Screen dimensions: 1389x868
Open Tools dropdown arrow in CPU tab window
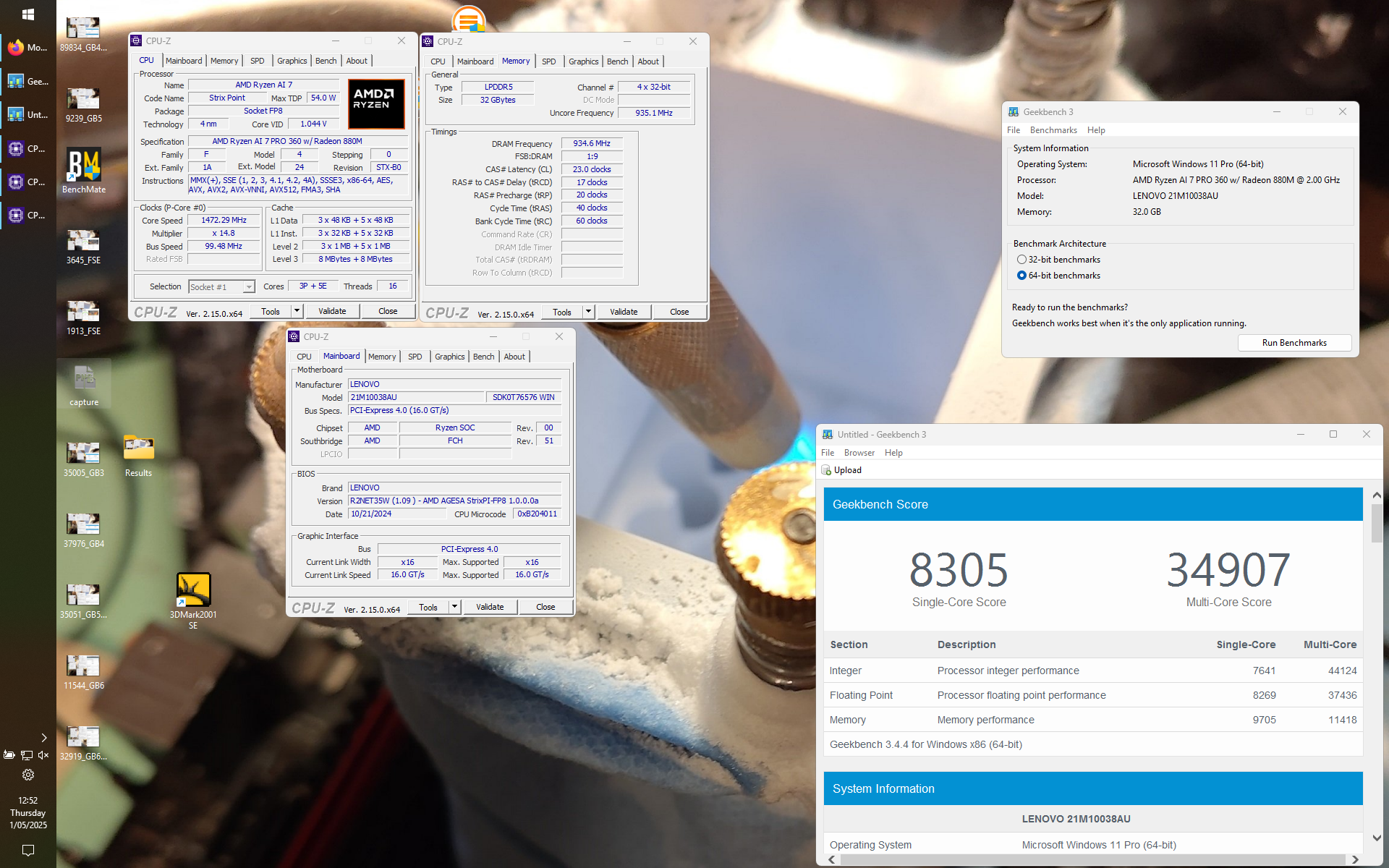click(297, 311)
